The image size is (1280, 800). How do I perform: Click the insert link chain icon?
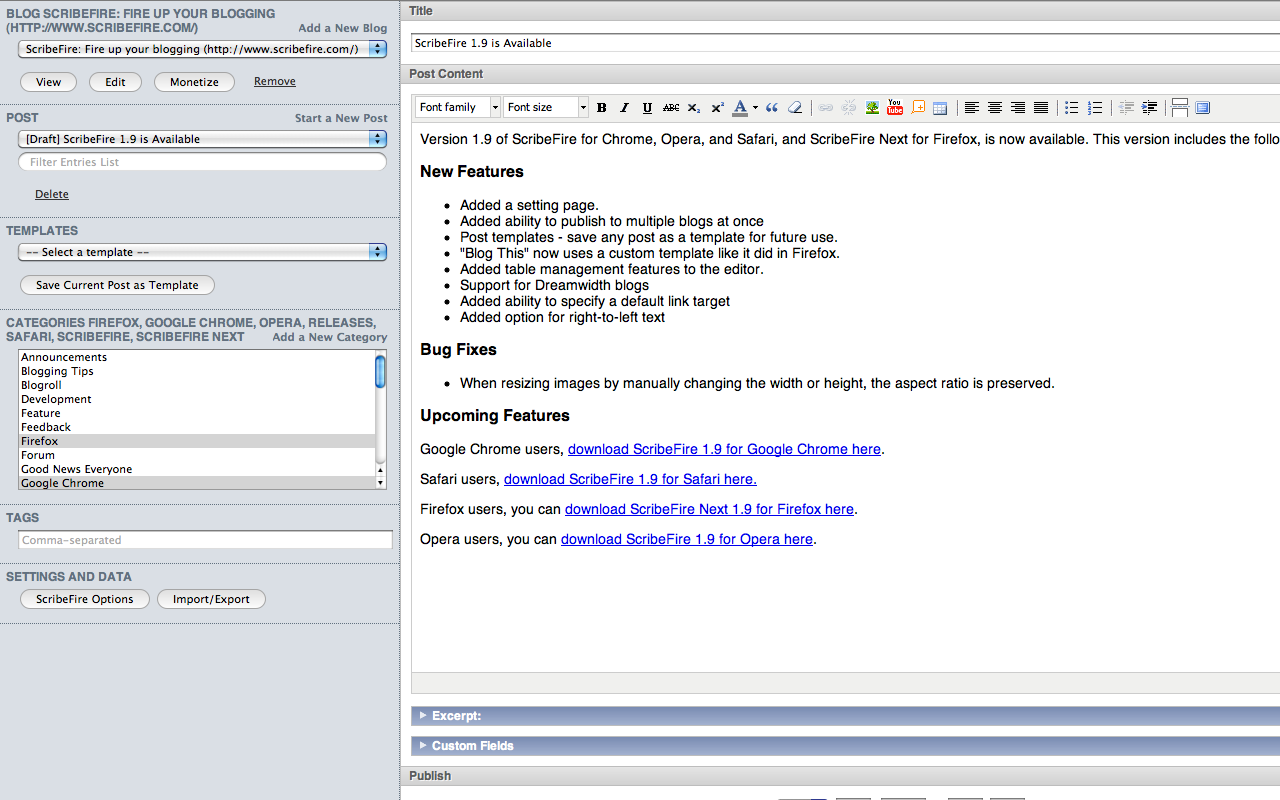(826, 108)
